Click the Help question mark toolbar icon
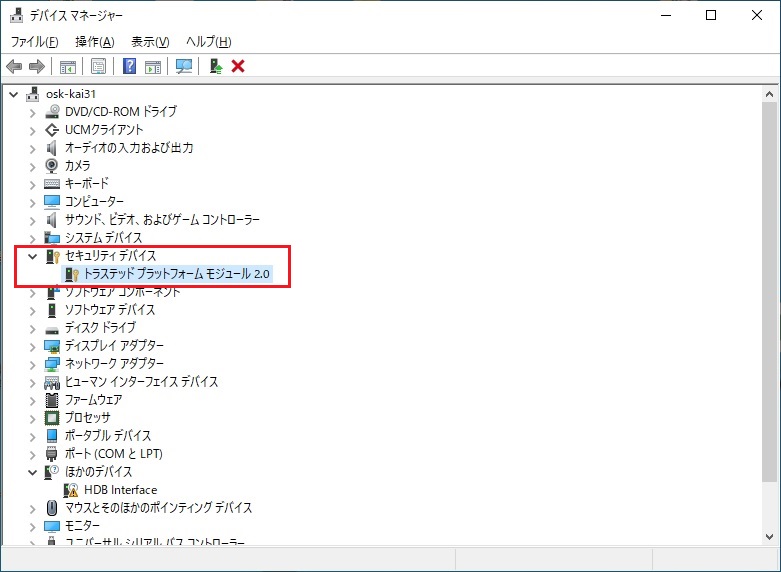The width and height of the screenshot is (781, 572). point(129,66)
